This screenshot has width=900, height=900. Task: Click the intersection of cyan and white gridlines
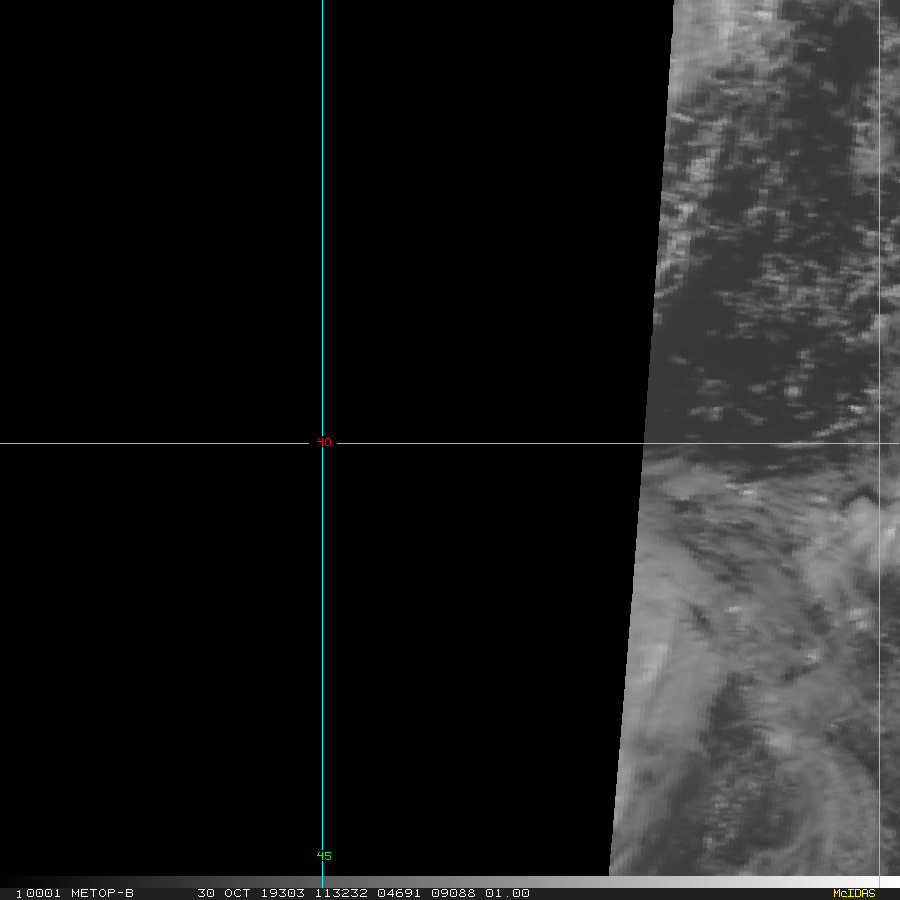click(322, 443)
